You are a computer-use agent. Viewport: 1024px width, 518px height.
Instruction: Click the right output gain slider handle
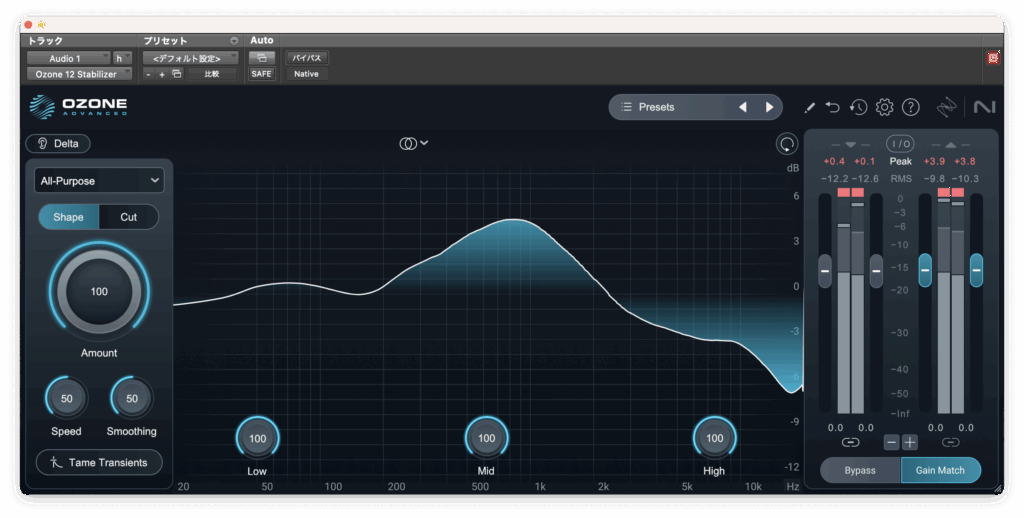[x=976, y=268]
